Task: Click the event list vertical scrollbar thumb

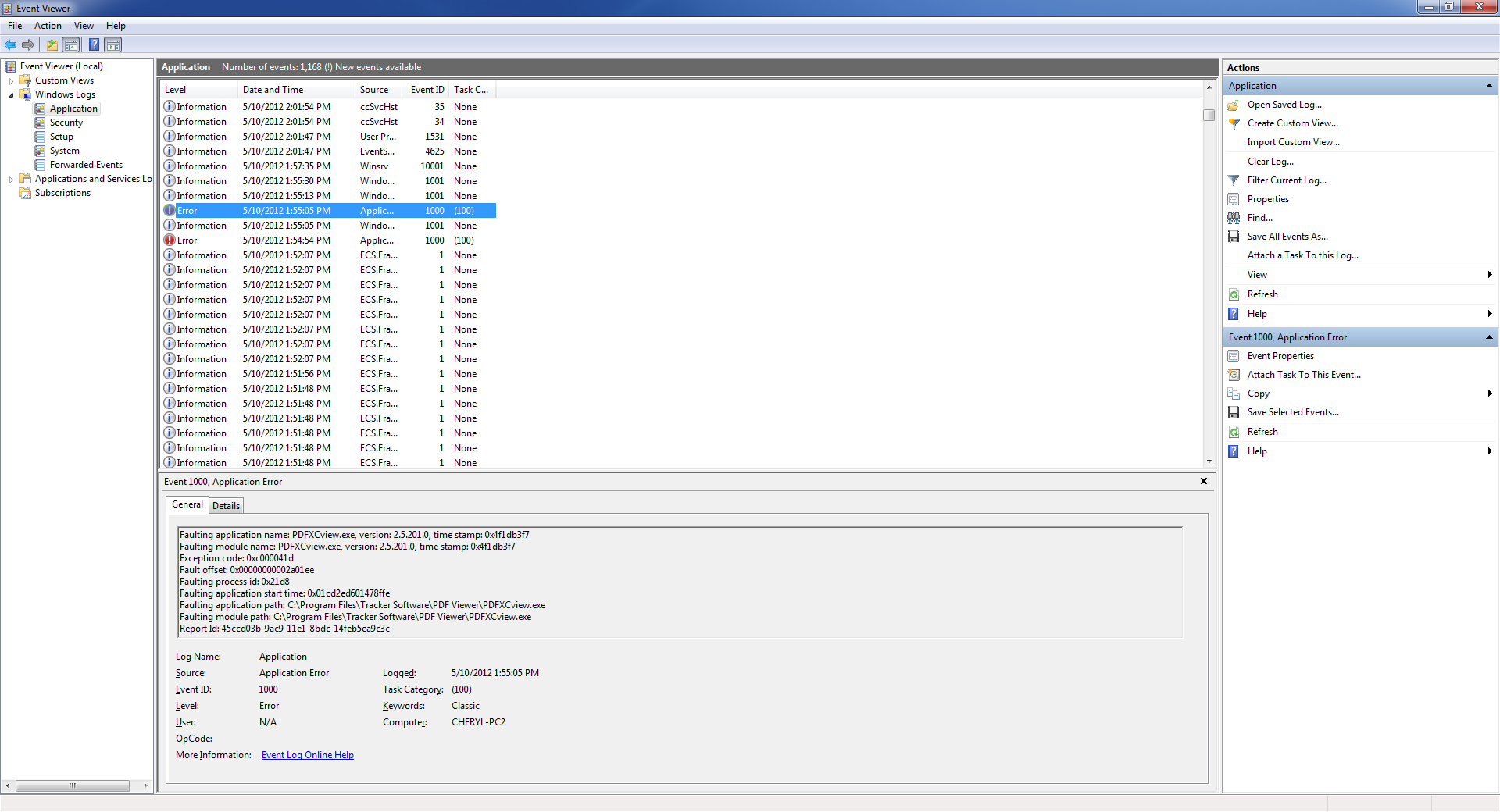Action: click(x=1209, y=115)
